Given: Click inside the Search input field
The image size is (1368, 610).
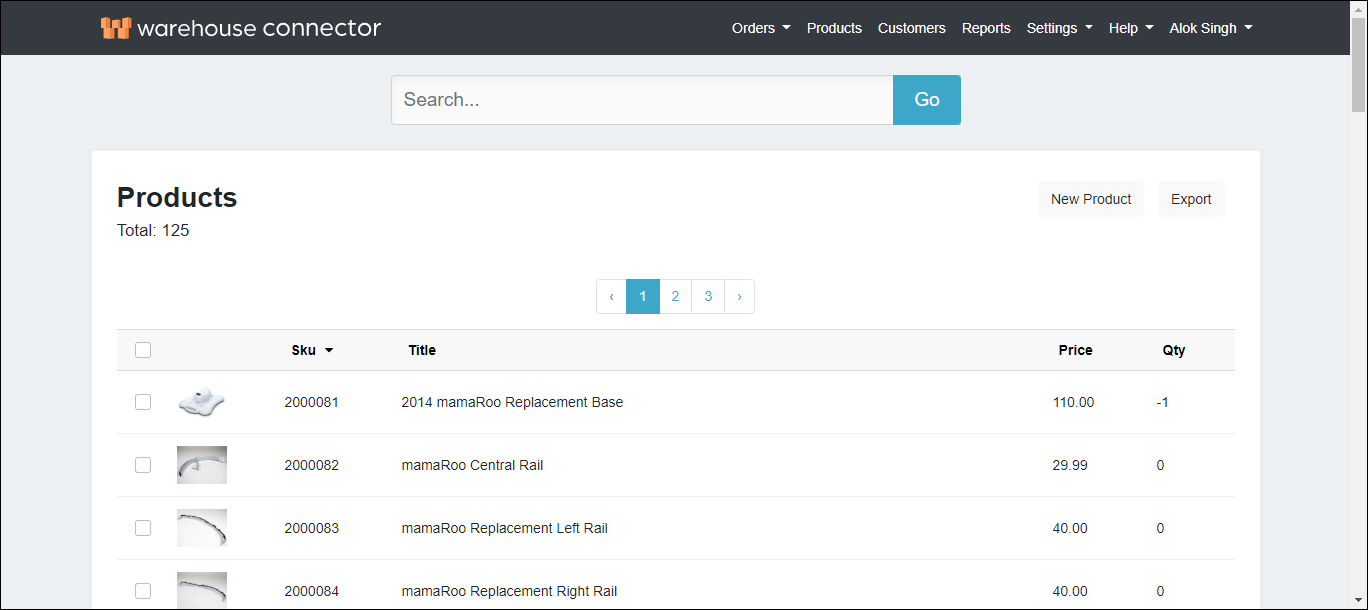Looking at the screenshot, I should point(640,99).
